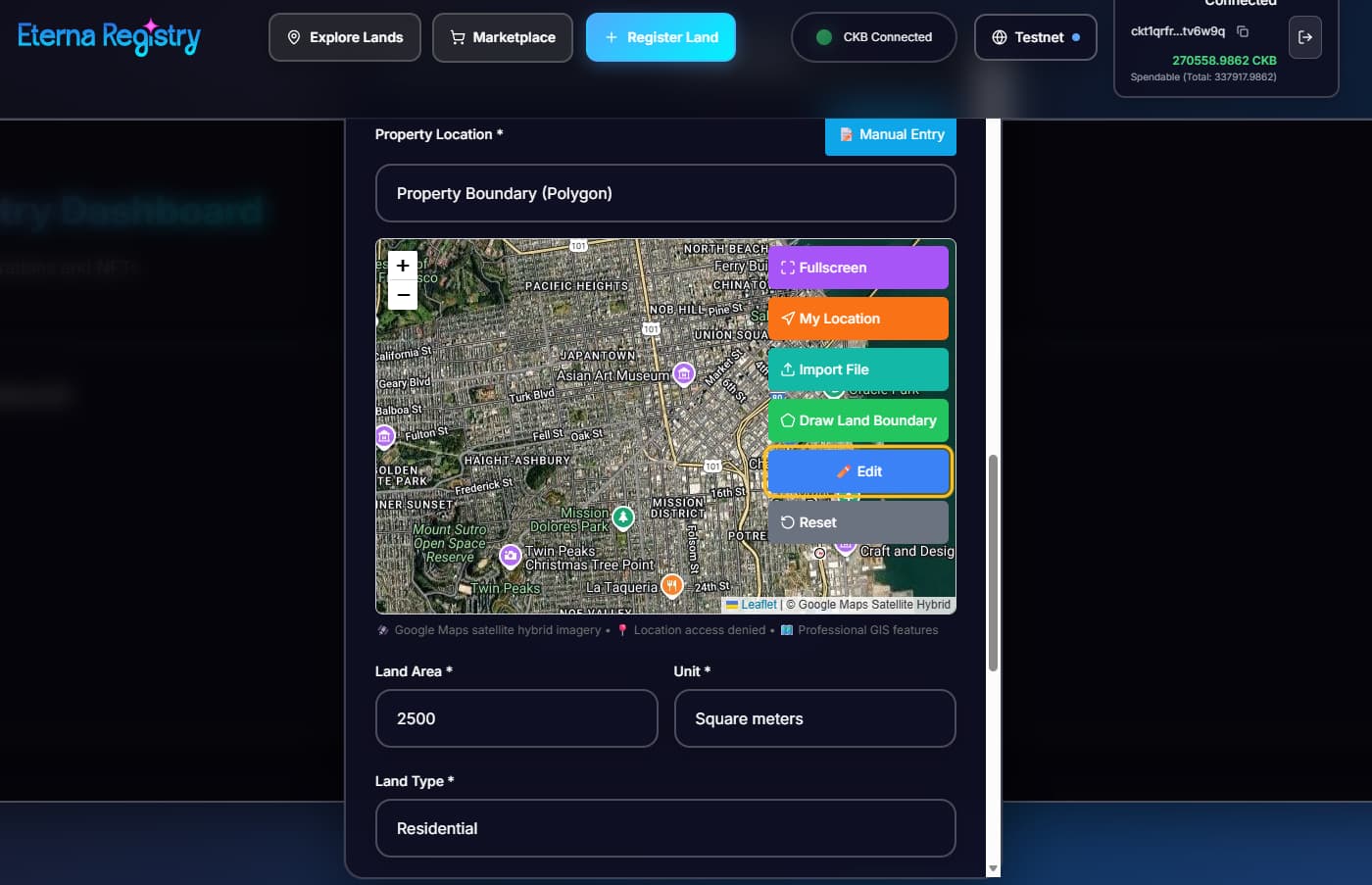Click the logout disconnect wallet icon
The width and height of the screenshot is (1372, 885).
tap(1304, 37)
